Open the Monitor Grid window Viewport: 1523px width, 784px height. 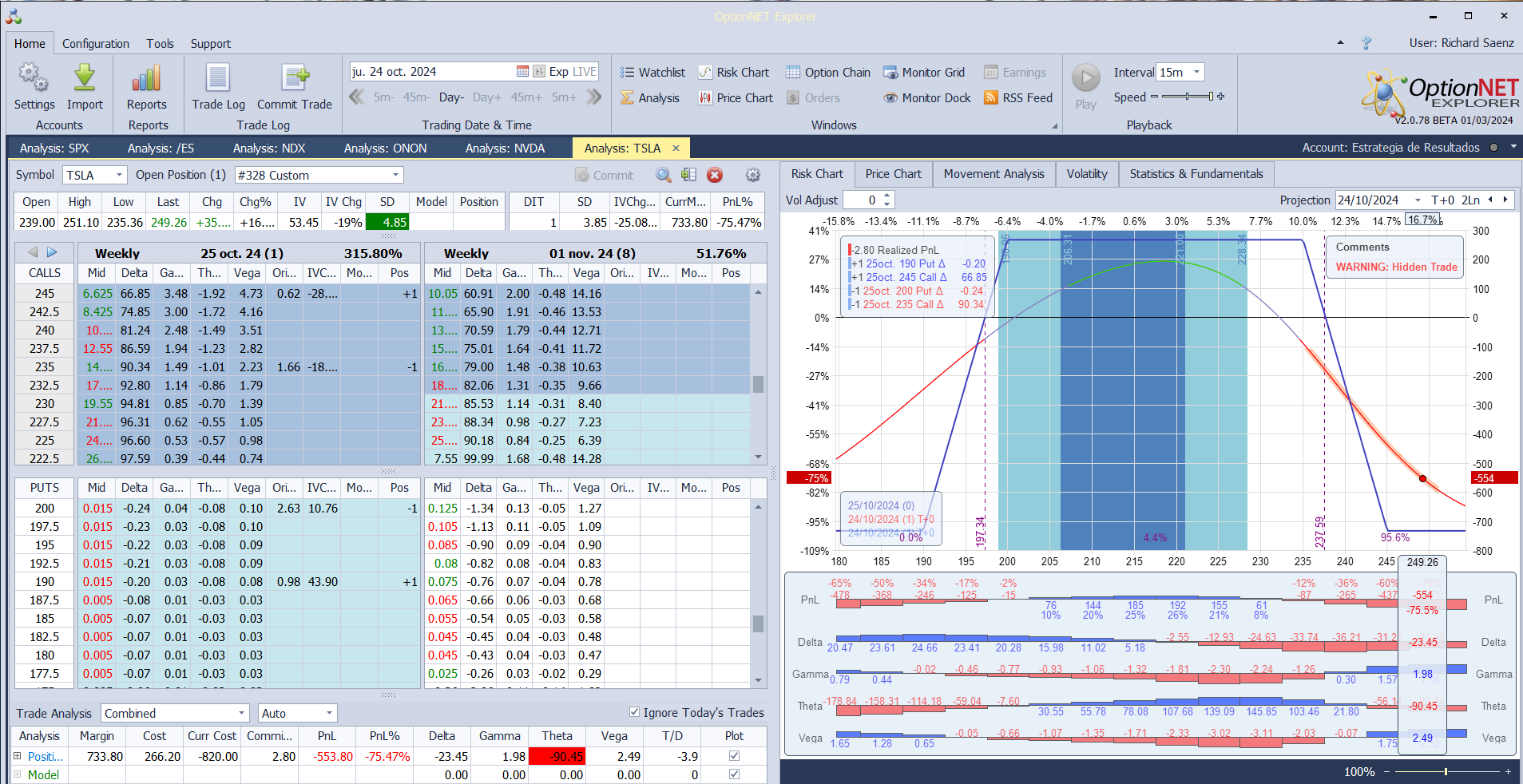tap(923, 73)
